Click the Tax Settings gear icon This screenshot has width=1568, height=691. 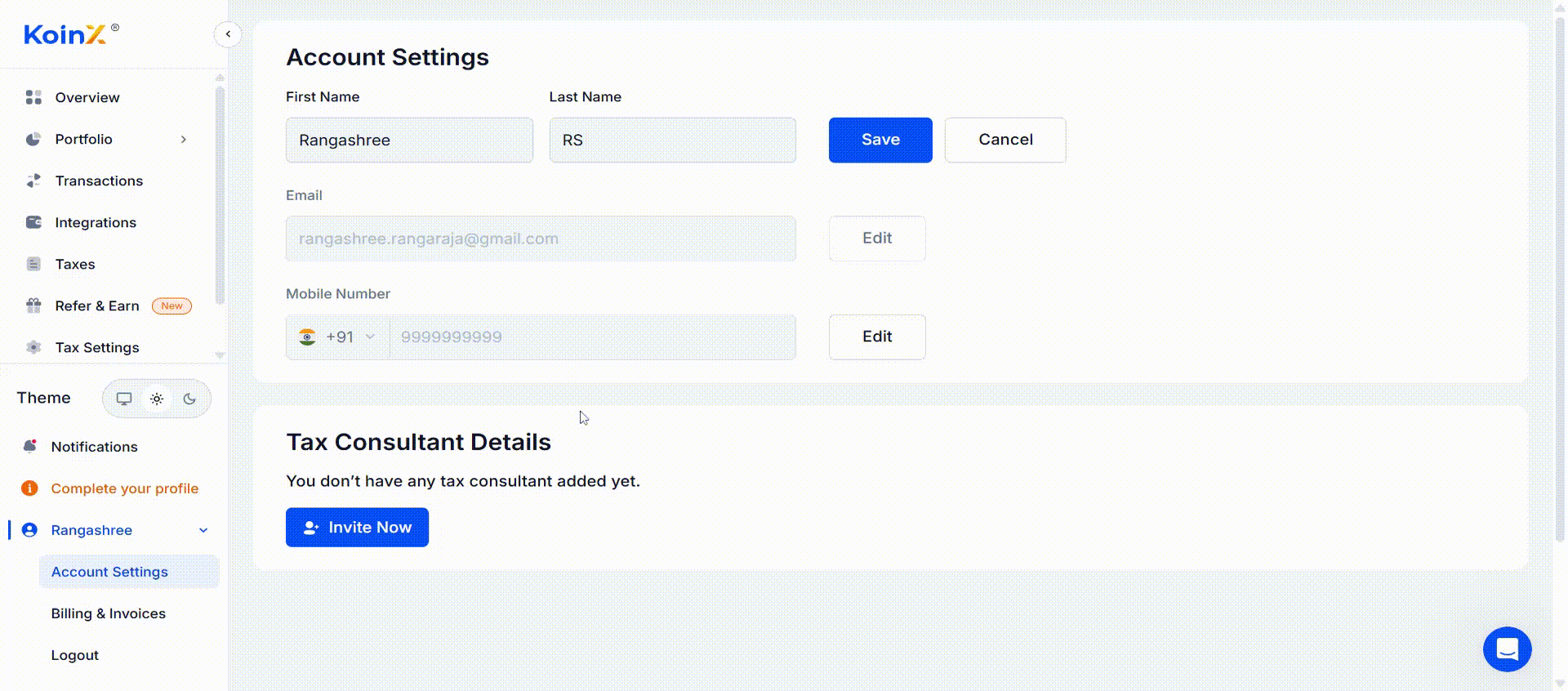(33, 347)
